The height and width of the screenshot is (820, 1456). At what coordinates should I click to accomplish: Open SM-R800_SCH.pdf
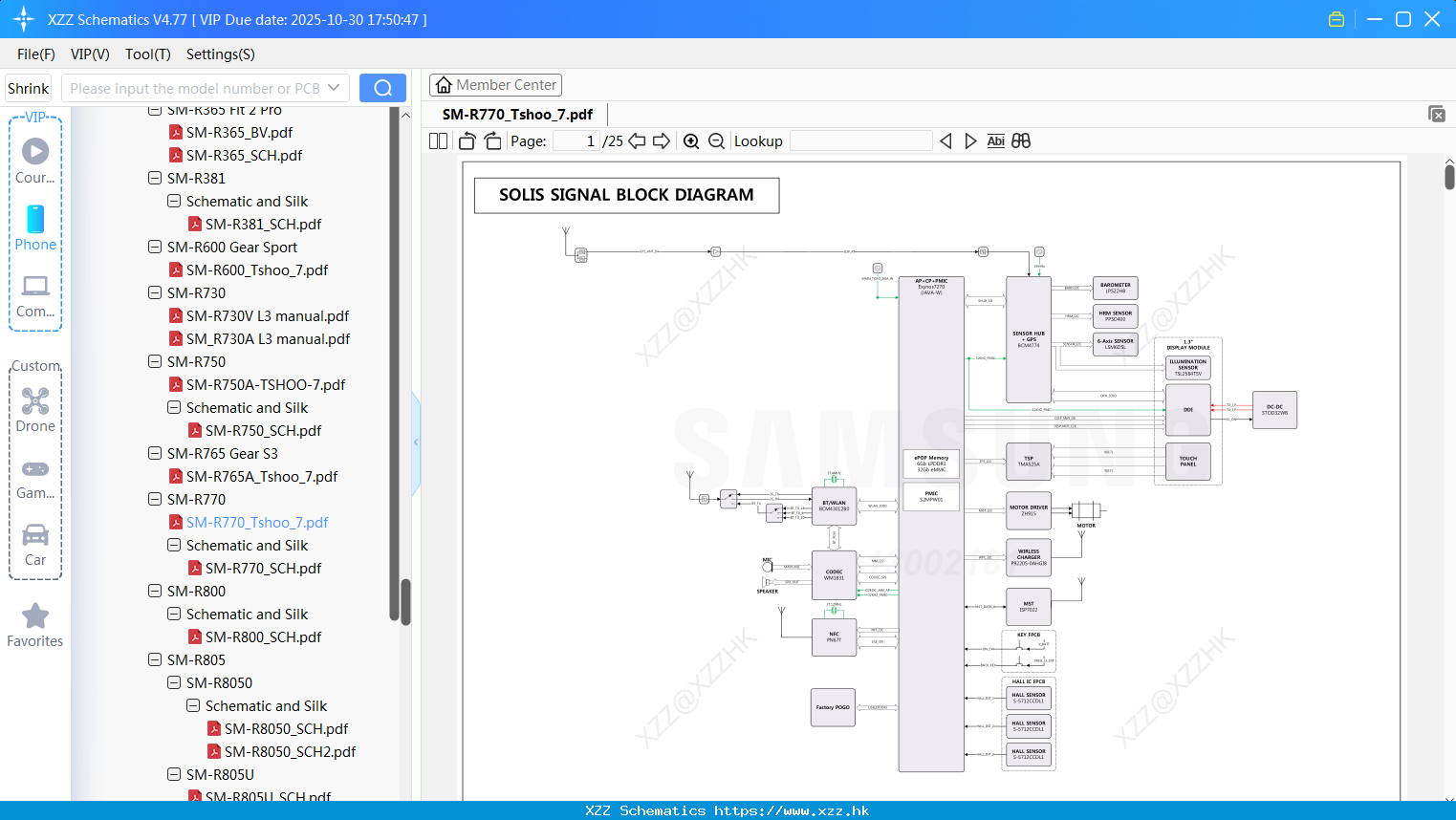pyautogui.click(x=263, y=637)
